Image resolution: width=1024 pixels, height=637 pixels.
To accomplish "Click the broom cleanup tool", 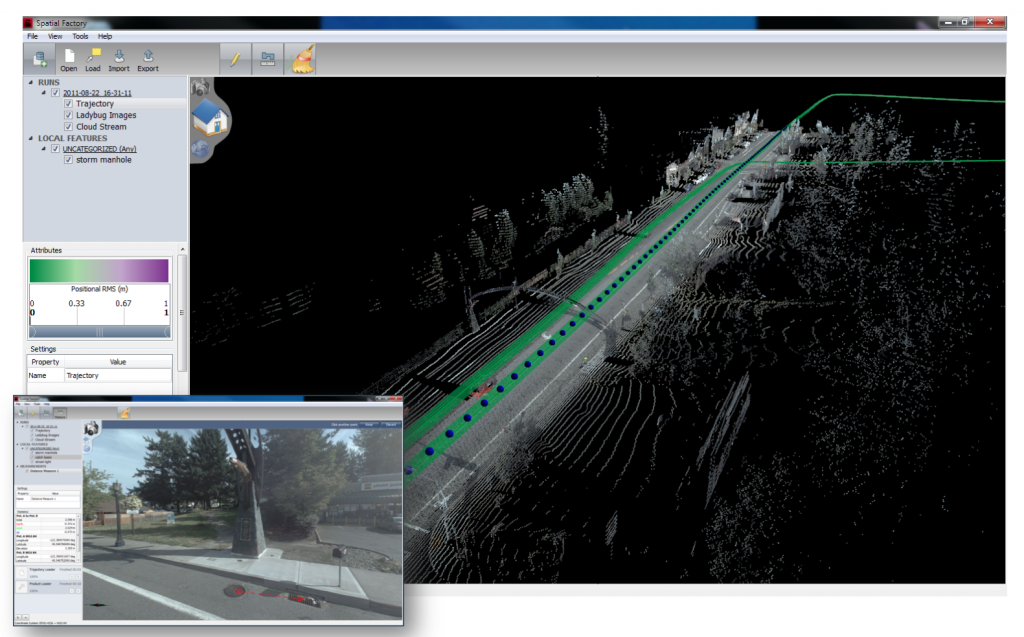I will (x=302, y=58).
